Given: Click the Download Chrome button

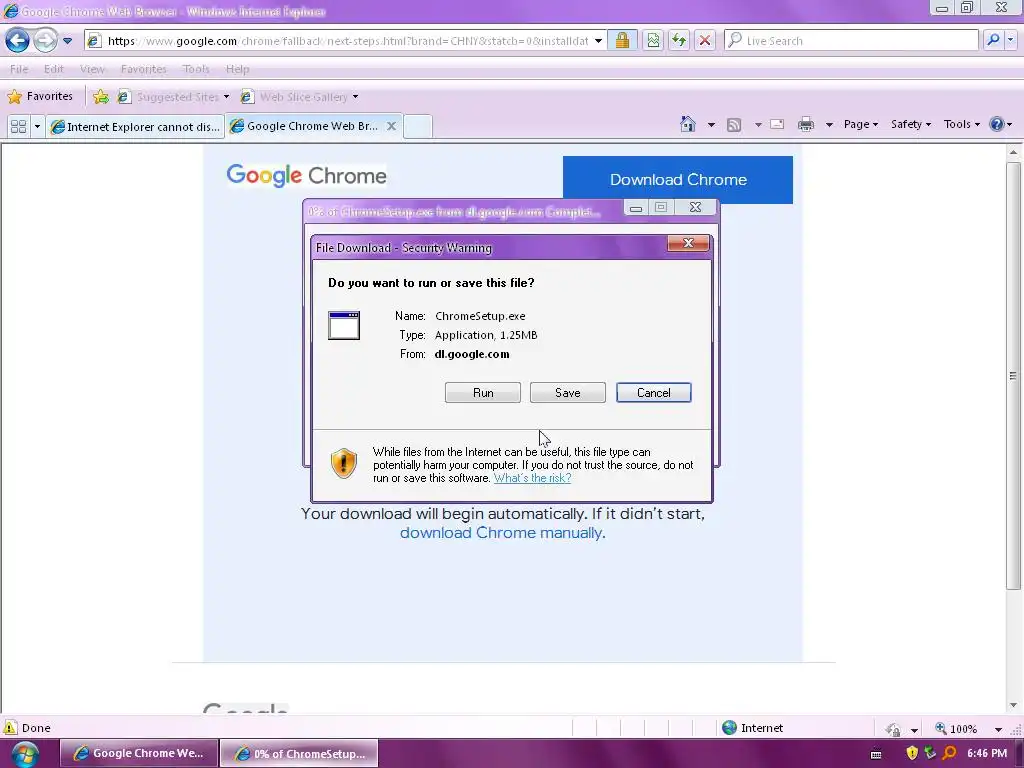Looking at the screenshot, I should point(678,180).
